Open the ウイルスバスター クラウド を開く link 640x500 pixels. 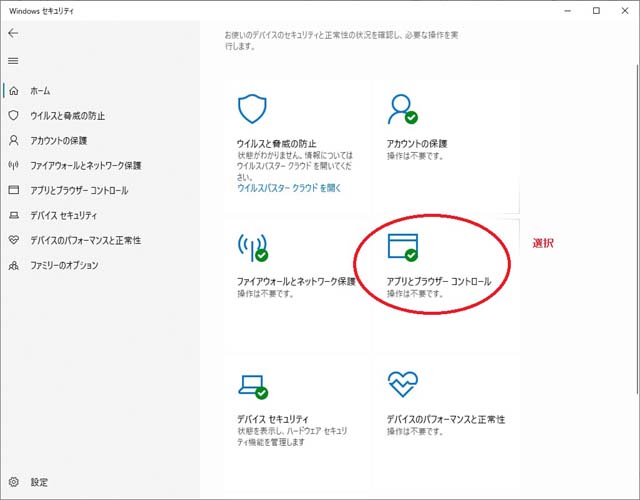[x=289, y=188]
